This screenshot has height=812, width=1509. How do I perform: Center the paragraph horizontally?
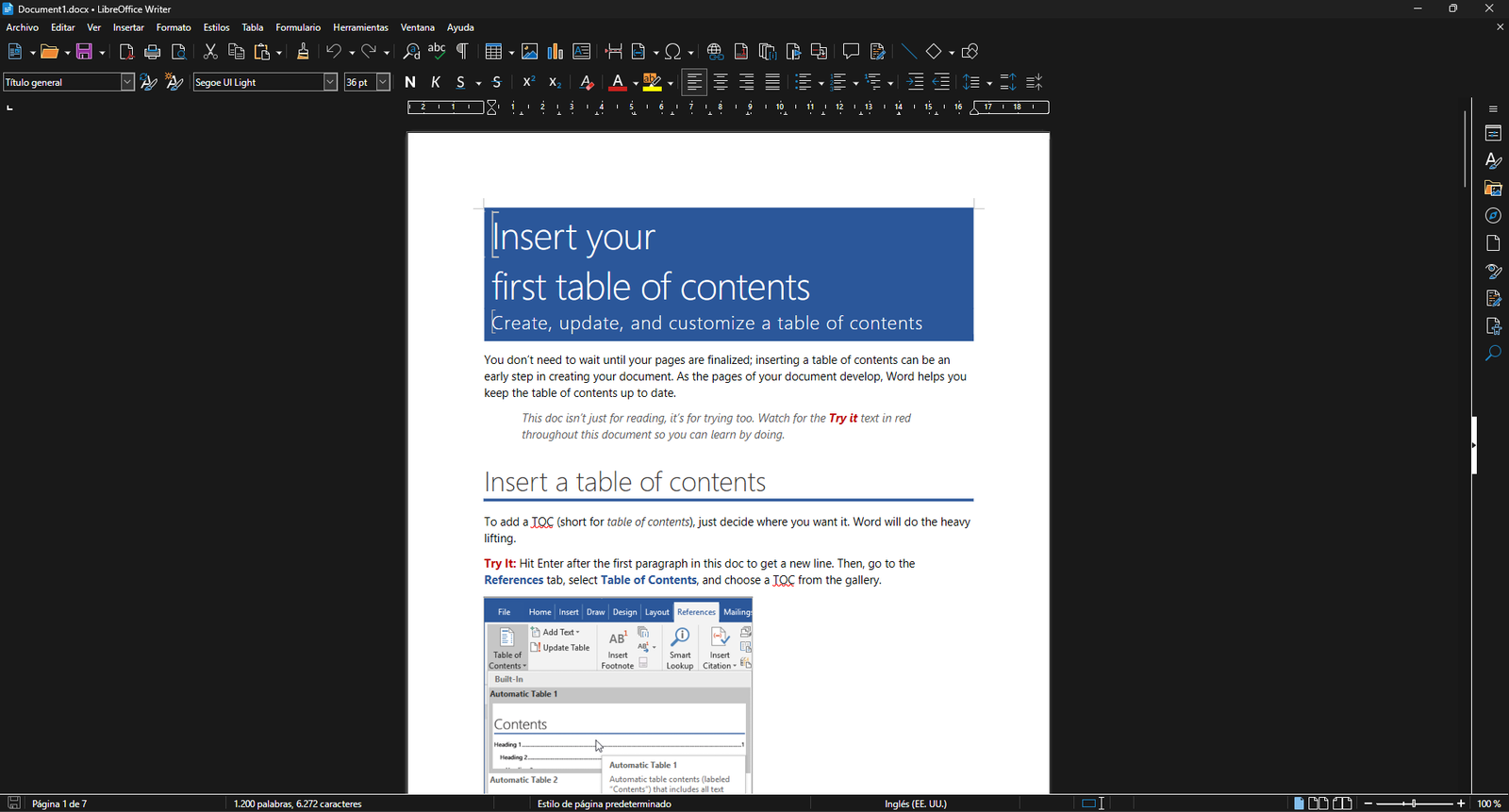coord(721,83)
